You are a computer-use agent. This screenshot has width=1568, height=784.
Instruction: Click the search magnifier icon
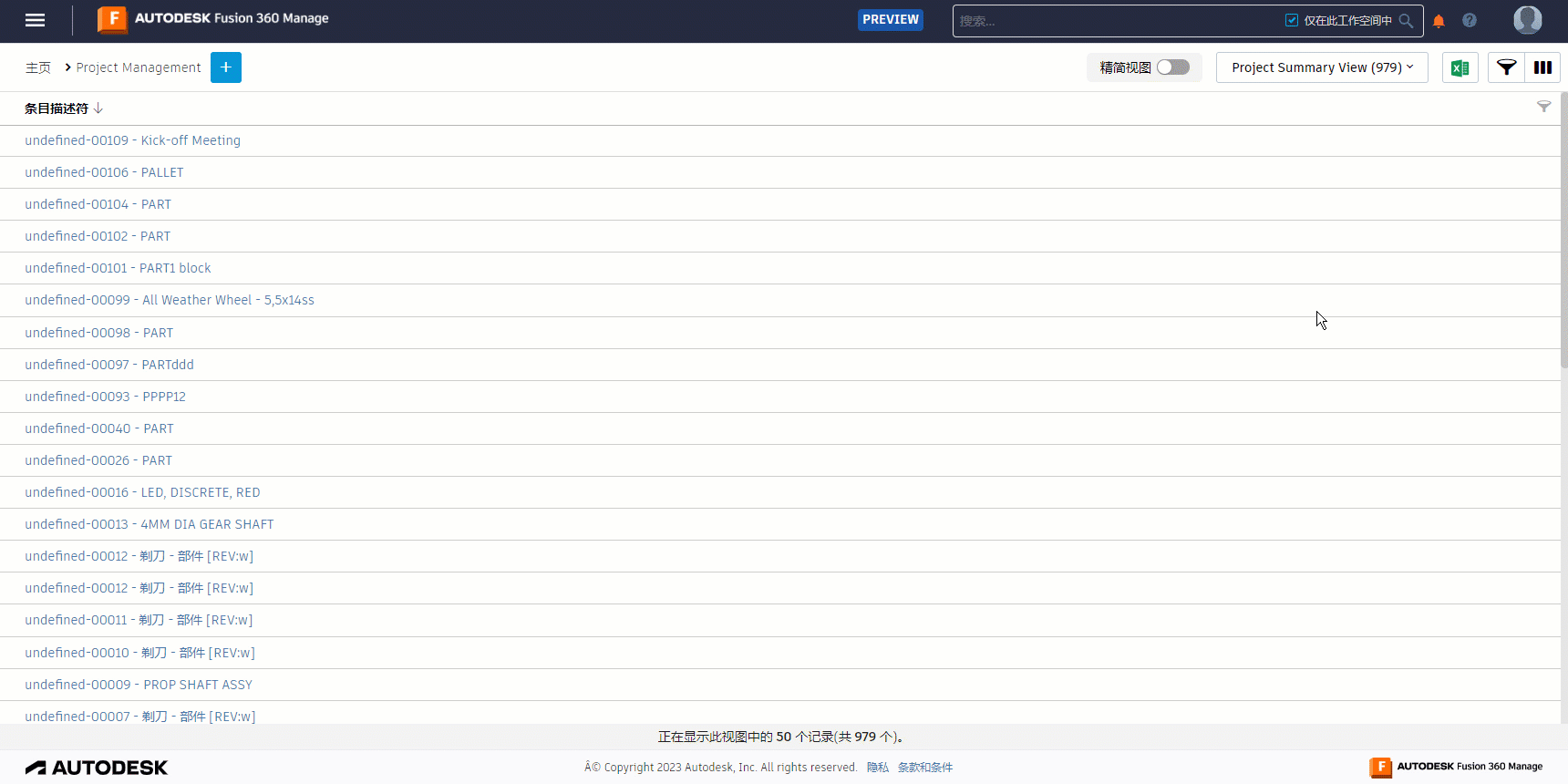tap(1406, 20)
